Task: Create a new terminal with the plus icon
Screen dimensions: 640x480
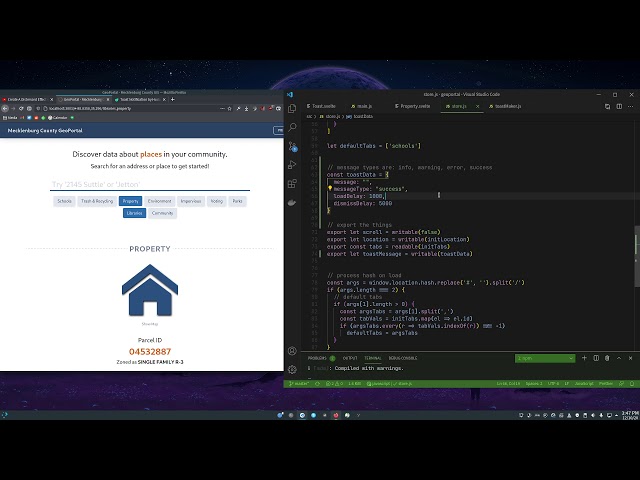Action: (584, 358)
